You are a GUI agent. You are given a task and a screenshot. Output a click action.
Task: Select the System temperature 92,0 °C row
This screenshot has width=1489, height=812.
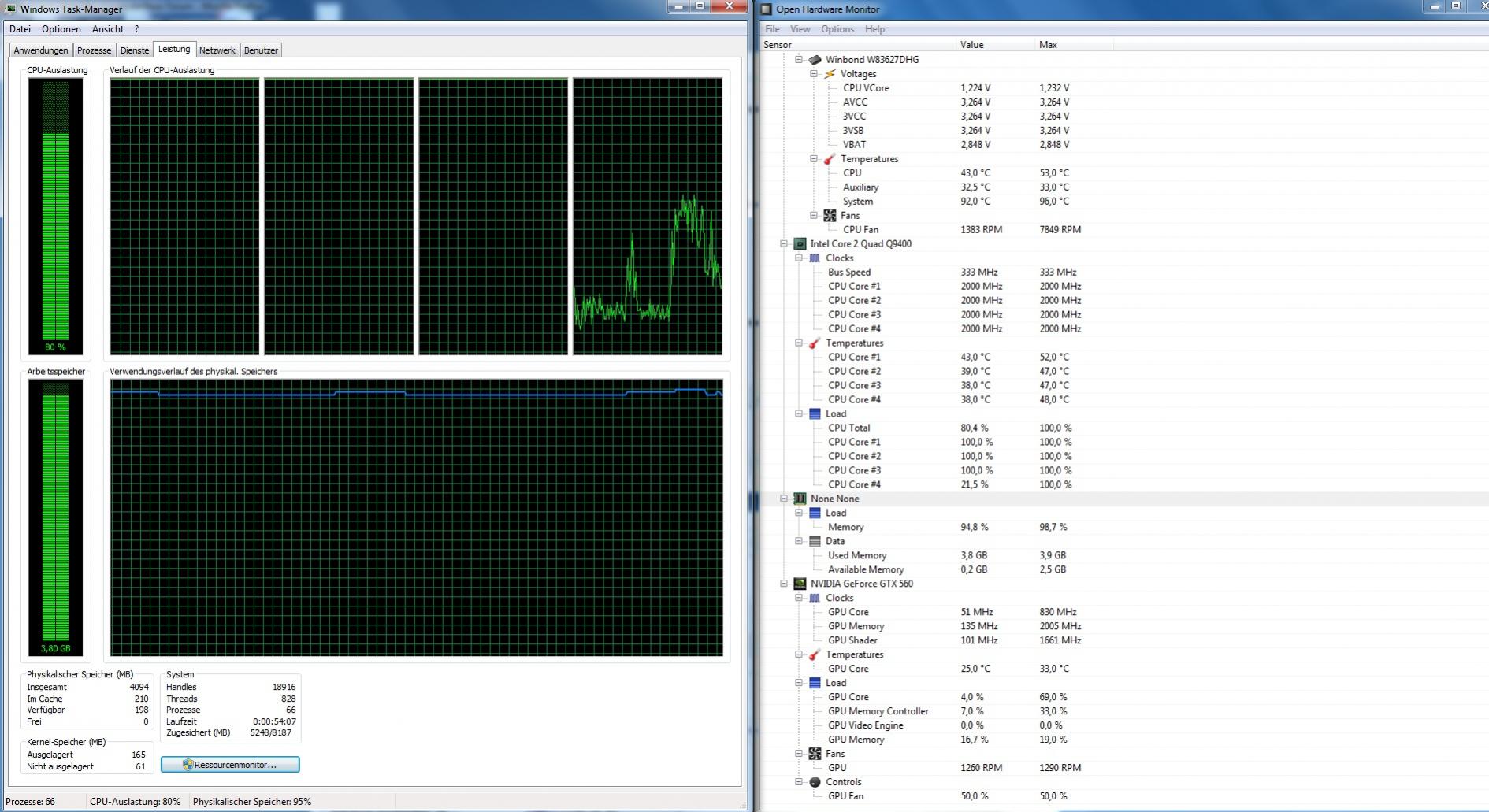[x=1123, y=202]
